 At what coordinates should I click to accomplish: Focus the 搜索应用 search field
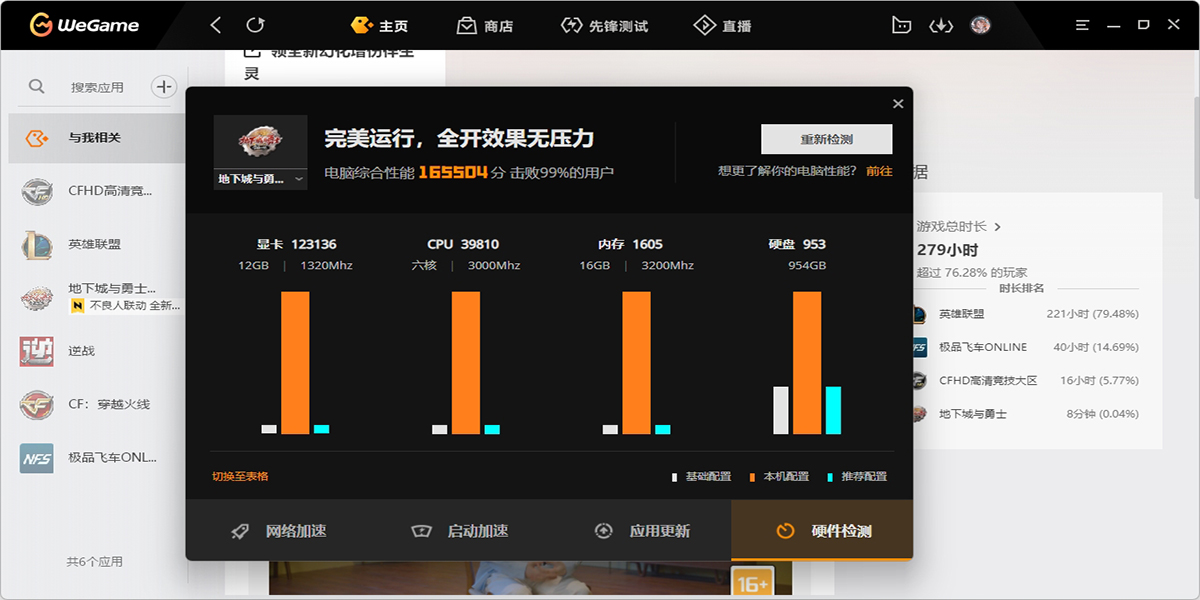pyautogui.click(x=97, y=87)
